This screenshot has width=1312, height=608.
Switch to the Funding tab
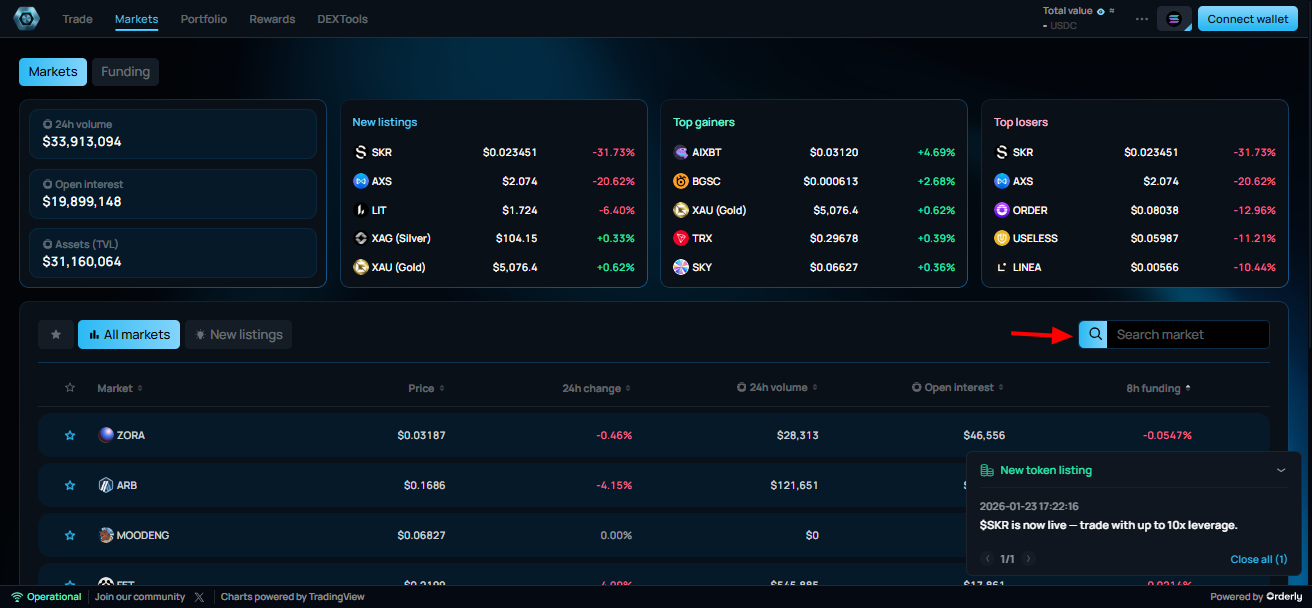coord(125,72)
